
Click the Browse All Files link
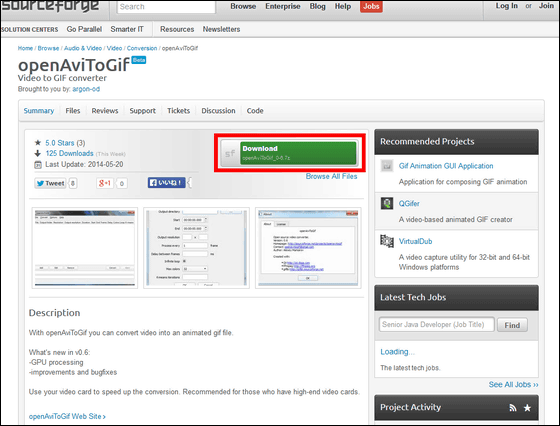(x=331, y=176)
